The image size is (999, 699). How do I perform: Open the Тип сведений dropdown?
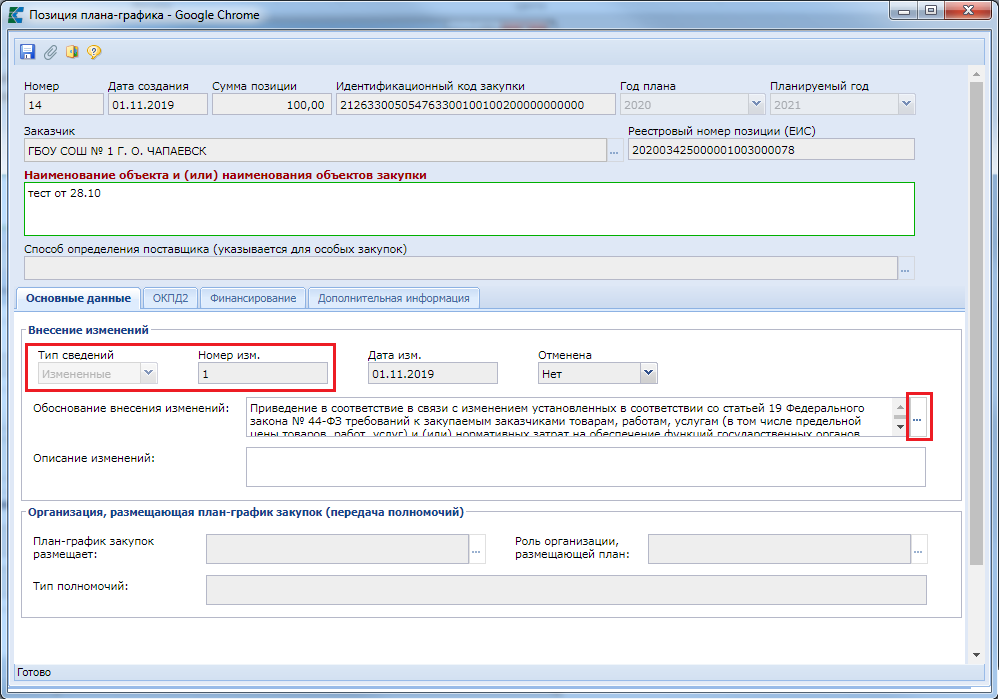[x=148, y=373]
